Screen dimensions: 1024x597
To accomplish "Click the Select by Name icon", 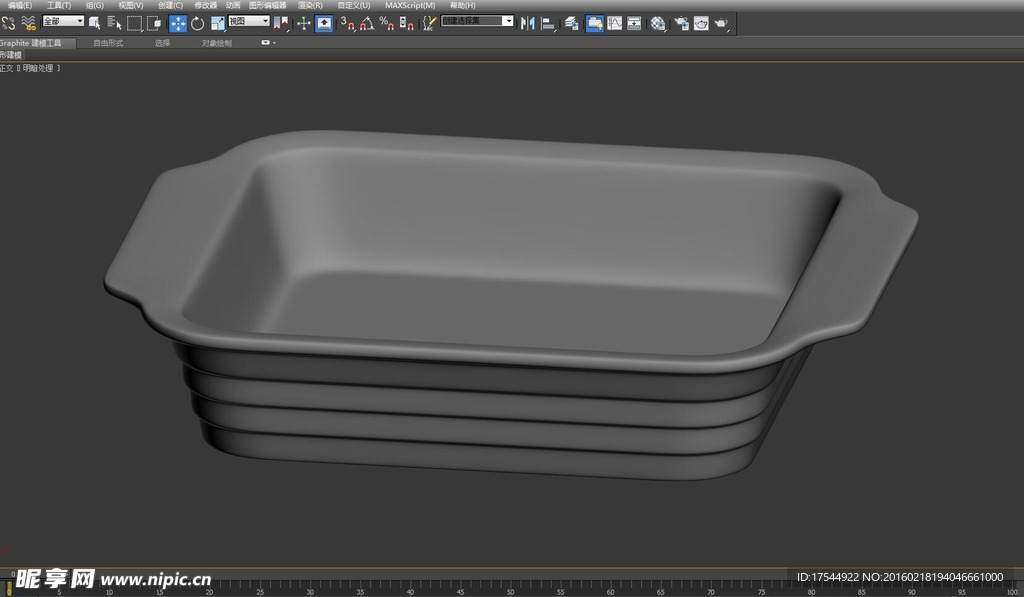I will pyautogui.click(x=114, y=23).
